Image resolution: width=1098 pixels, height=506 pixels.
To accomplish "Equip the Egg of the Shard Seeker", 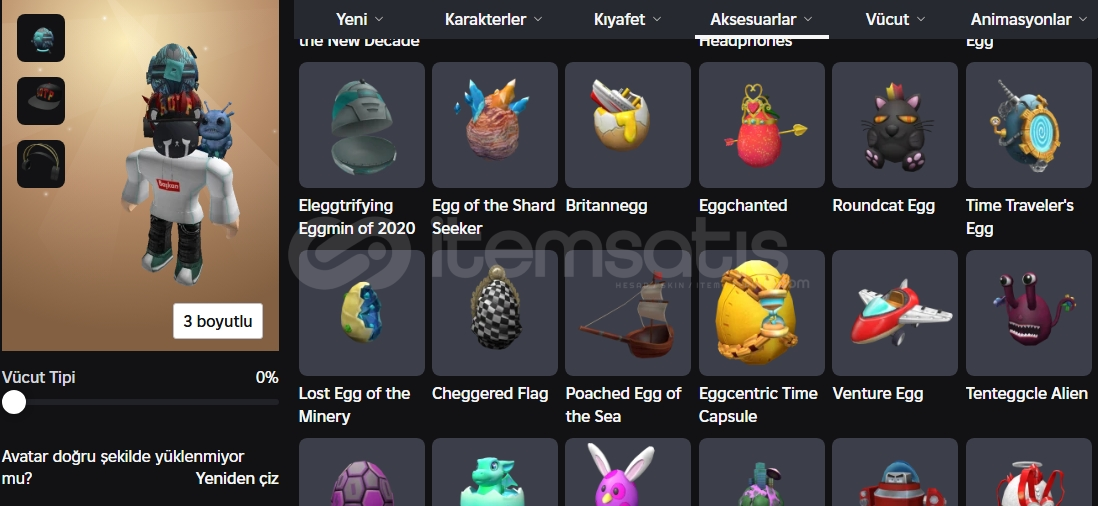I will point(494,125).
